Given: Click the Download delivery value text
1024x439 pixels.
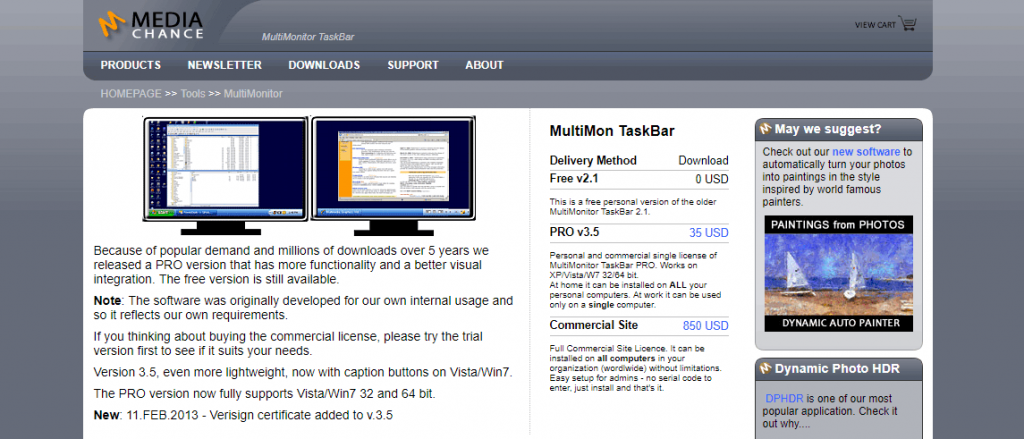Looking at the screenshot, I should click(x=703, y=161).
